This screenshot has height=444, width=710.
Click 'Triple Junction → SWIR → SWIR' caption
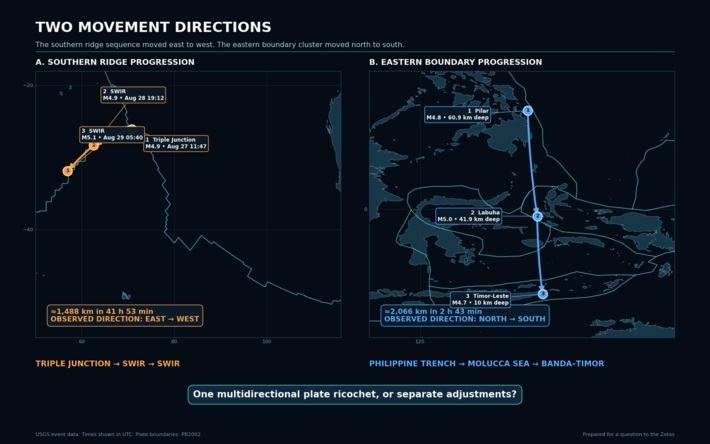coord(108,363)
